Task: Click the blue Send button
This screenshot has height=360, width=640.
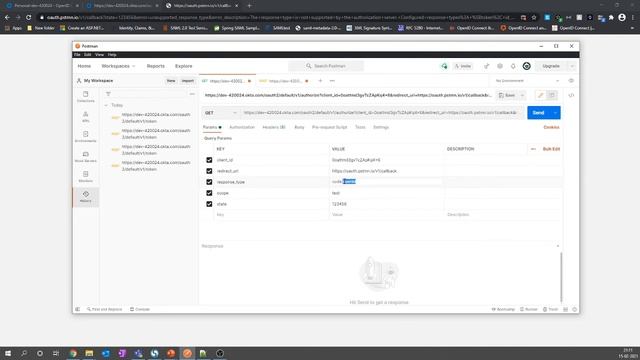Action: pos(538,113)
